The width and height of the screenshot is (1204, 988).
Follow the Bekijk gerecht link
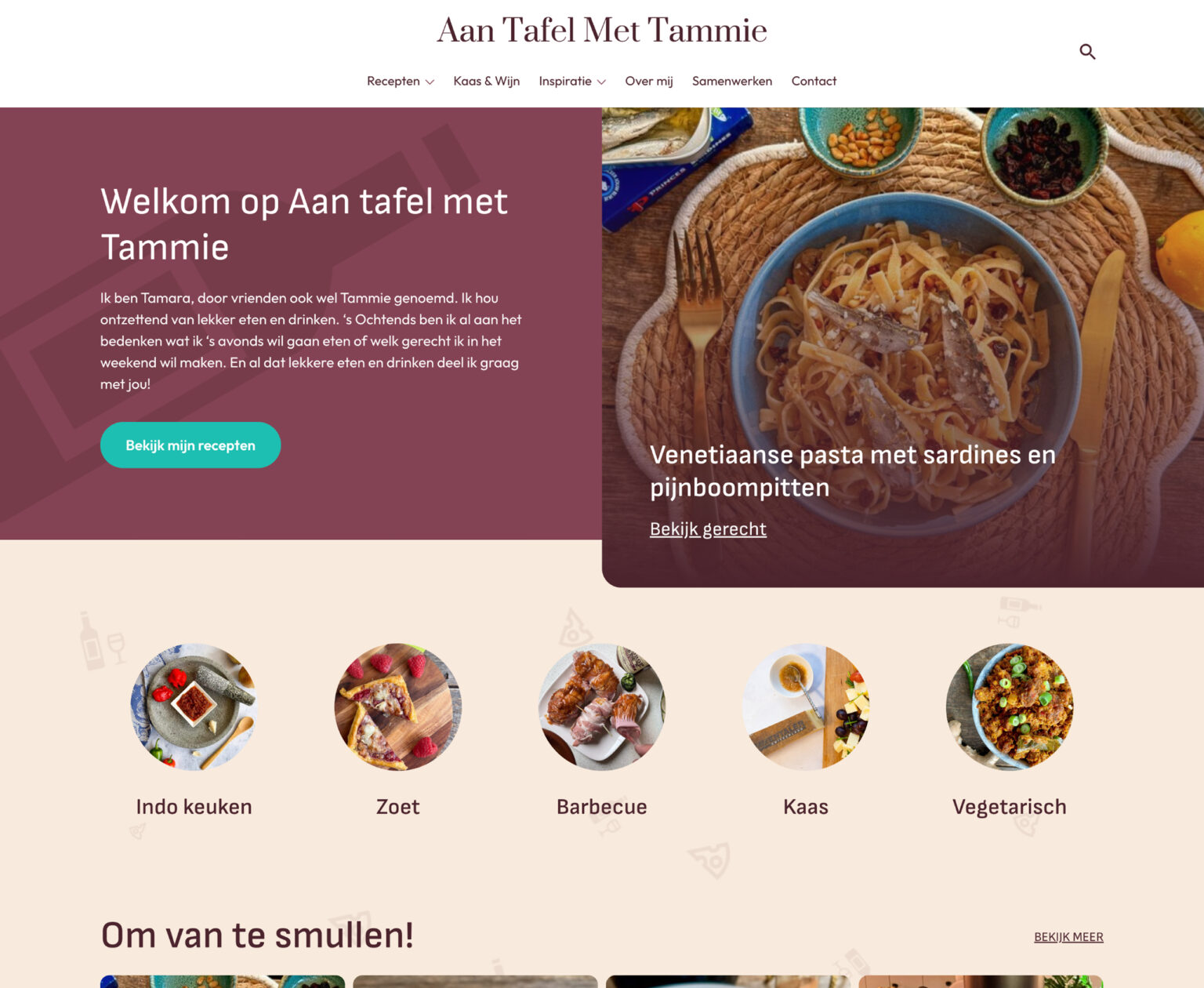point(708,529)
